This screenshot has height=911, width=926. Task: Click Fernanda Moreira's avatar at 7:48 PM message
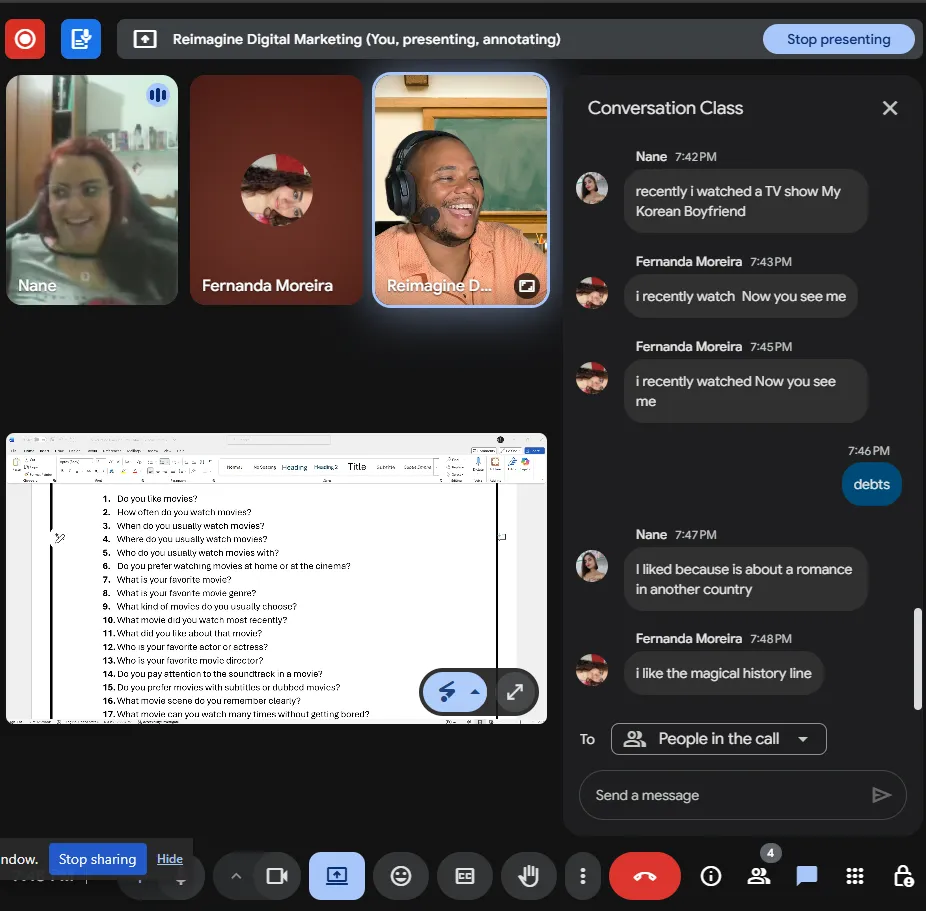(592, 670)
